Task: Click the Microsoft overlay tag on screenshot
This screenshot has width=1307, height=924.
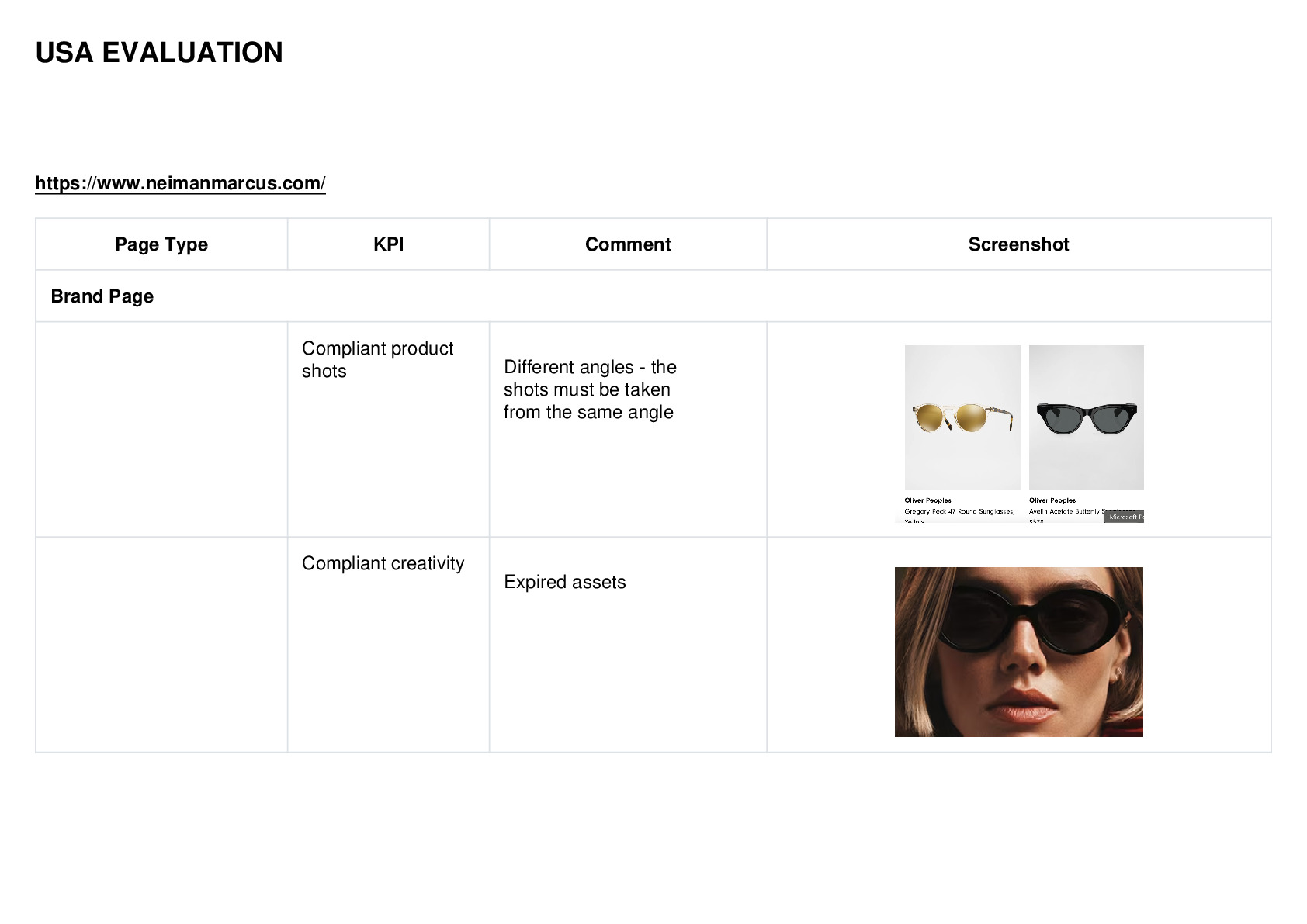Action: 1124,517
